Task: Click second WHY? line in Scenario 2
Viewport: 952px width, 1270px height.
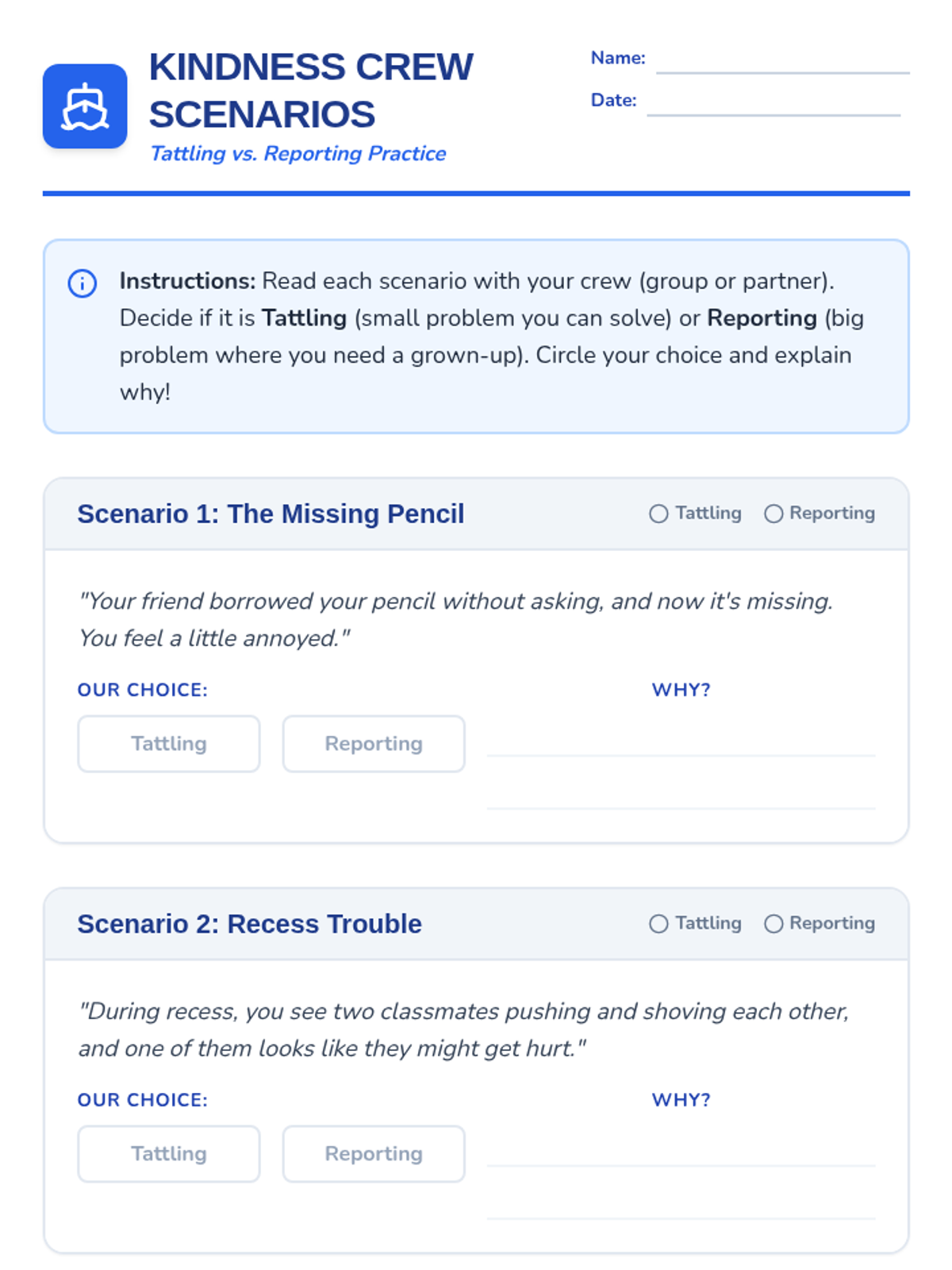Action: [681, 1205]
